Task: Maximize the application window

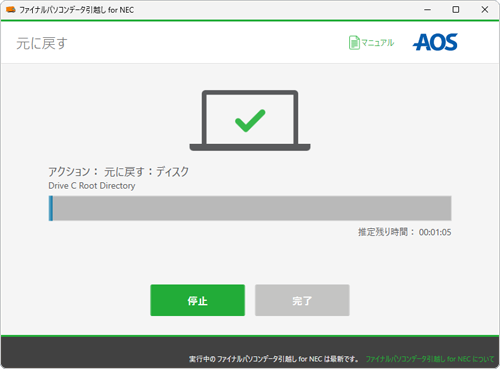Action: pyautogui.click(x=456, y=10)
